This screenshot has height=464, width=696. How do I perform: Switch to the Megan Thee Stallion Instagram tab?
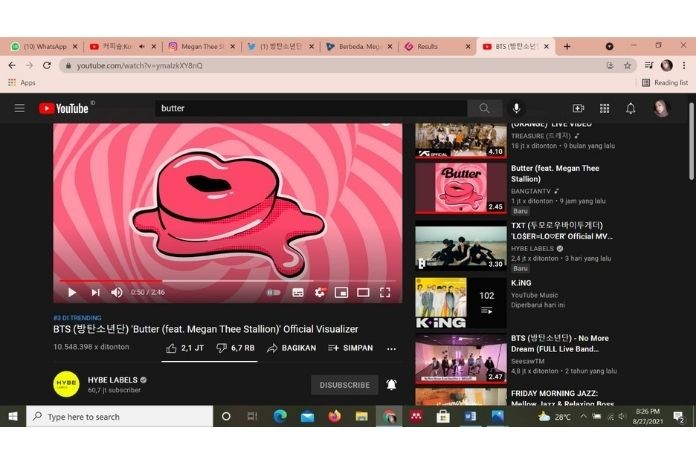click(200, 46)
